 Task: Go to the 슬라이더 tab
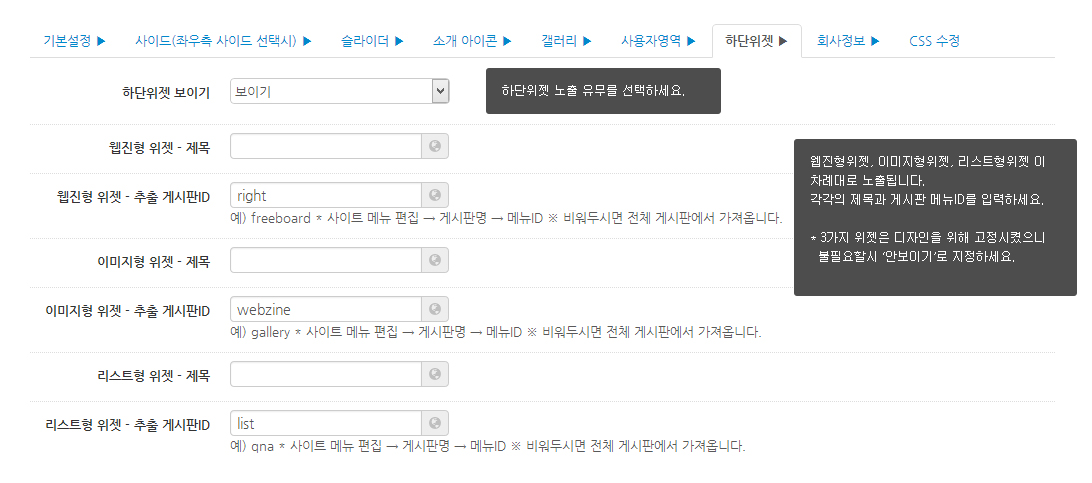click(x=372, y=41)
